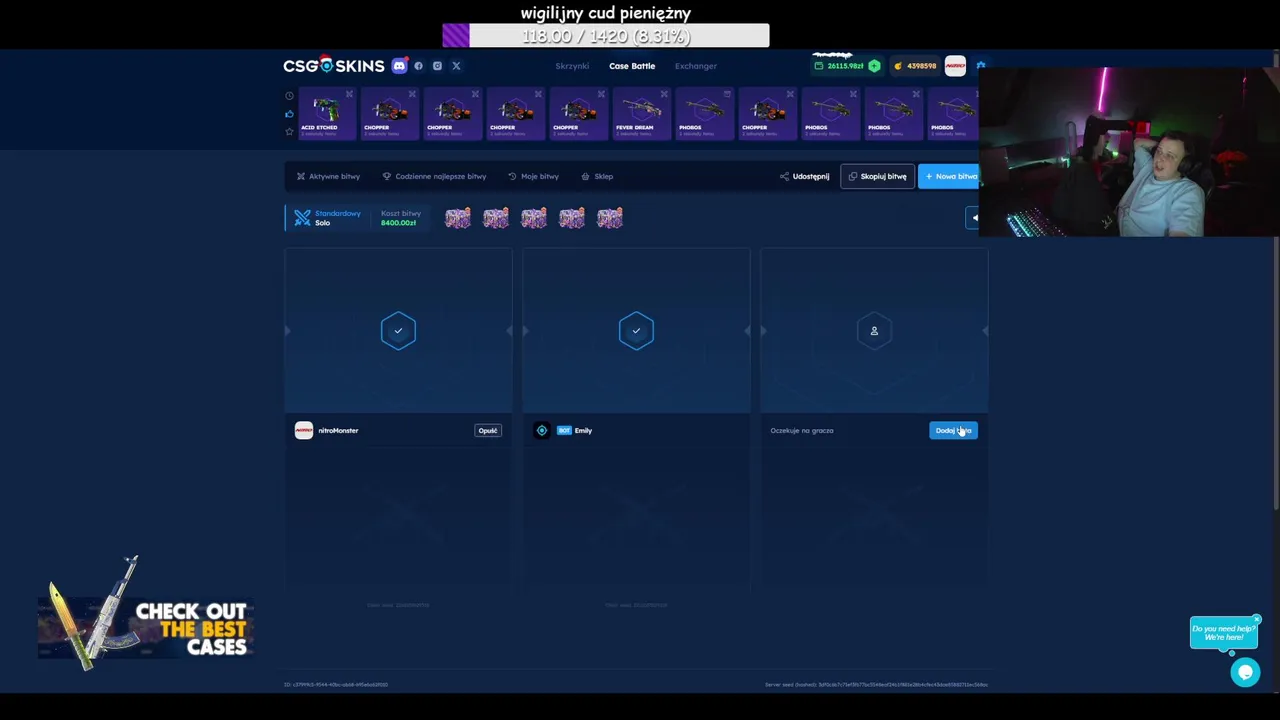Open the user avatar in header
Image resolution: width=1280 pixels, height=720 pixels.
955,66
